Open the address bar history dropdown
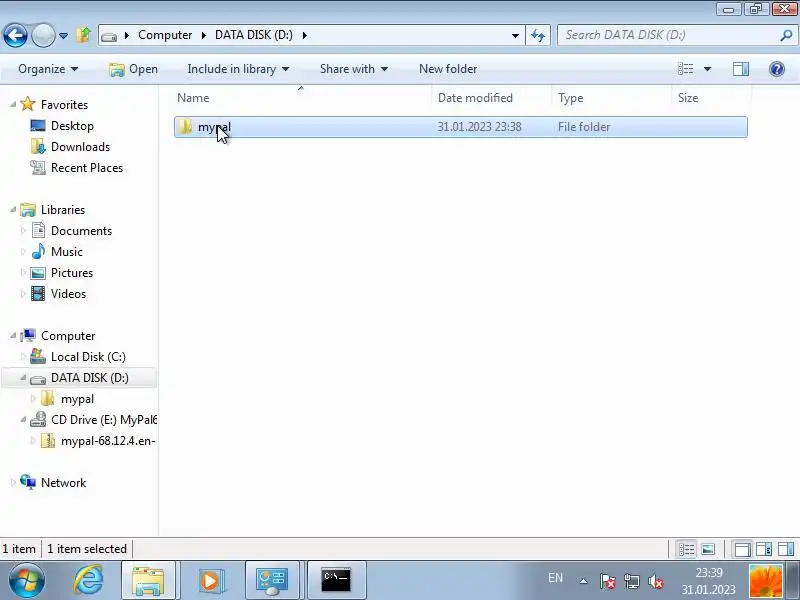 515,35
